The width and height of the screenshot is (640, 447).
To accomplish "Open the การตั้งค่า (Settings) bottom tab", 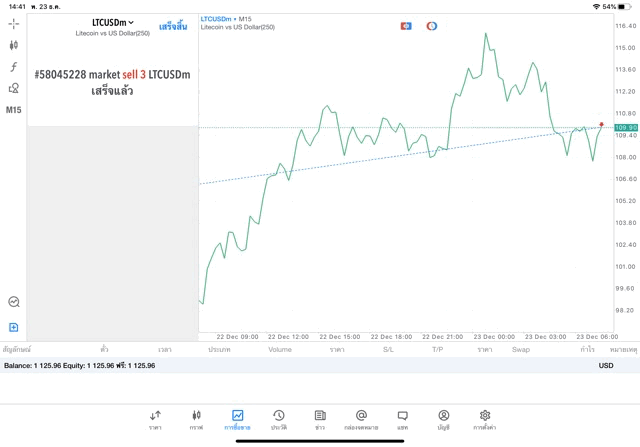I will coord(485,420).
